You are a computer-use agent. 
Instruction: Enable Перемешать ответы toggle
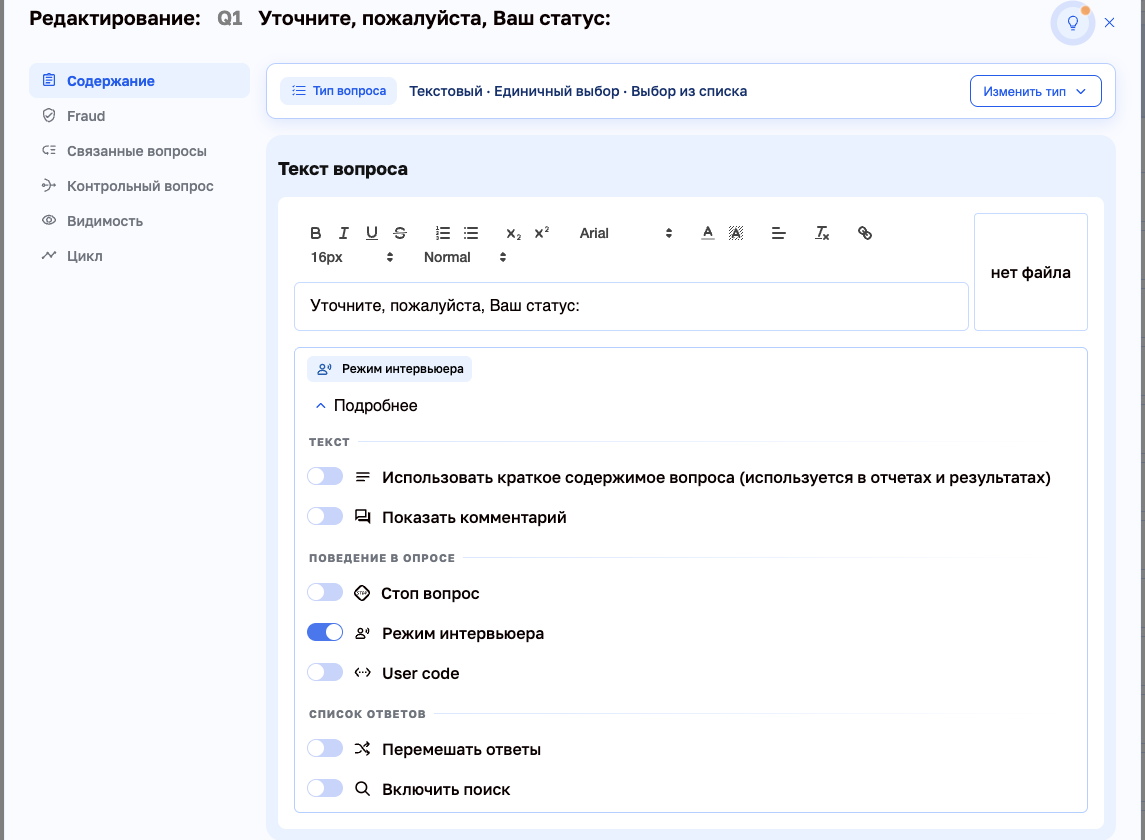click(x=325, y=749)
